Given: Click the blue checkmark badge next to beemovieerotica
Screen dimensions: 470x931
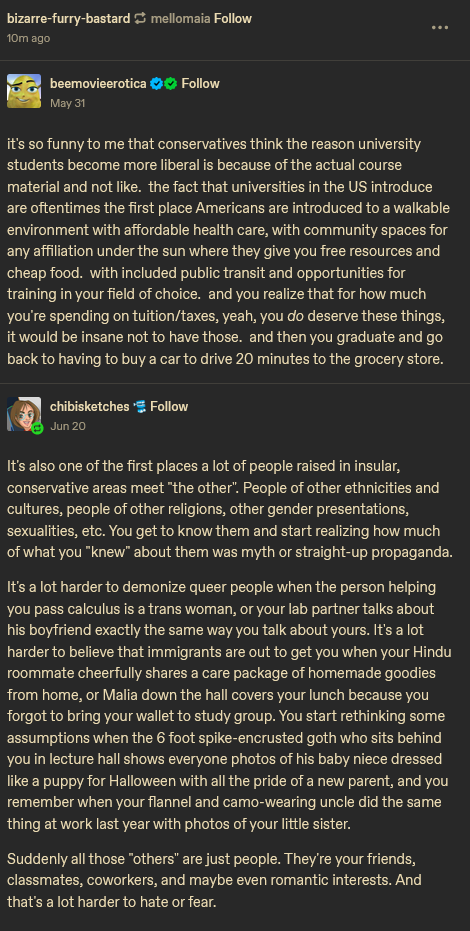Looking at the screenshot, I should [x=156, y=84].
